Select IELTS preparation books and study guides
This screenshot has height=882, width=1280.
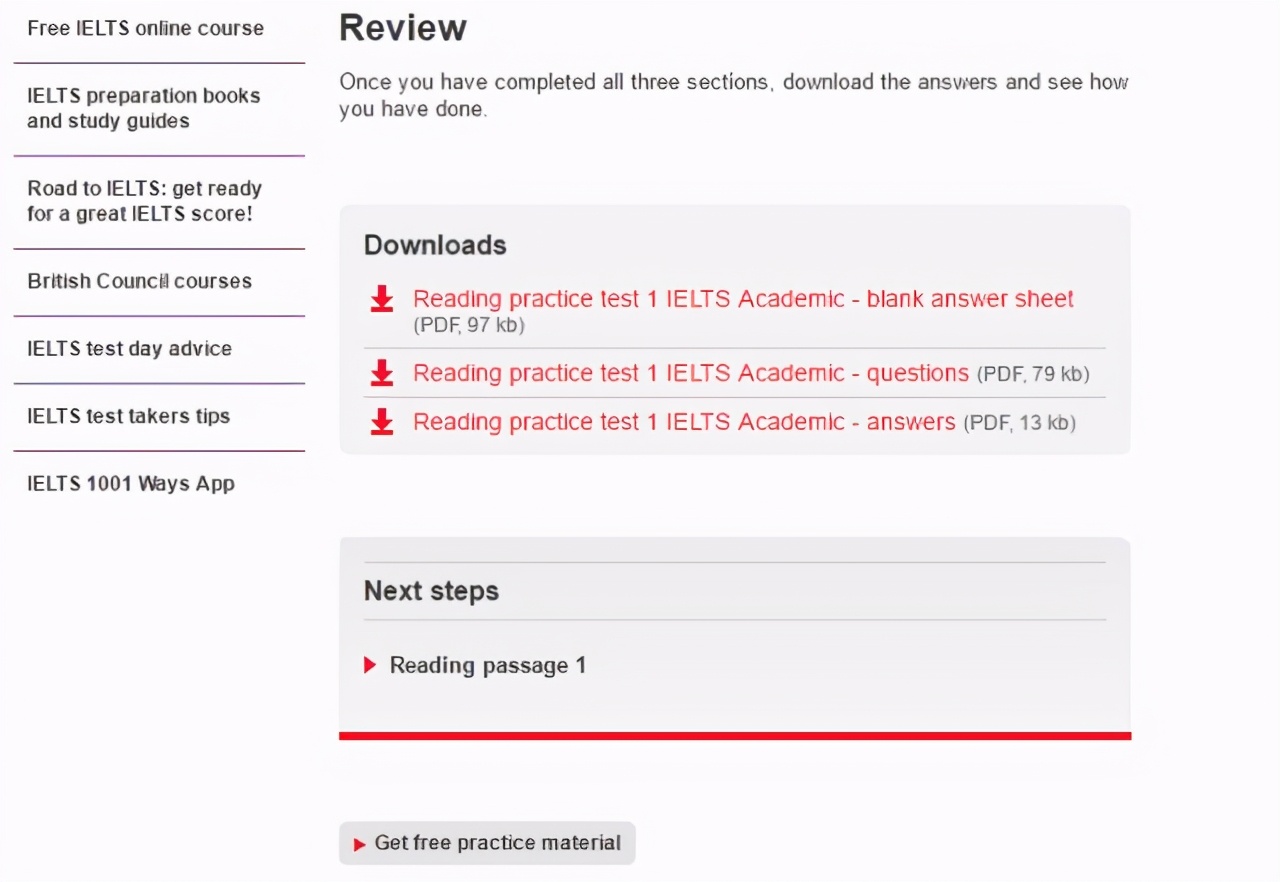pos(143,108)
